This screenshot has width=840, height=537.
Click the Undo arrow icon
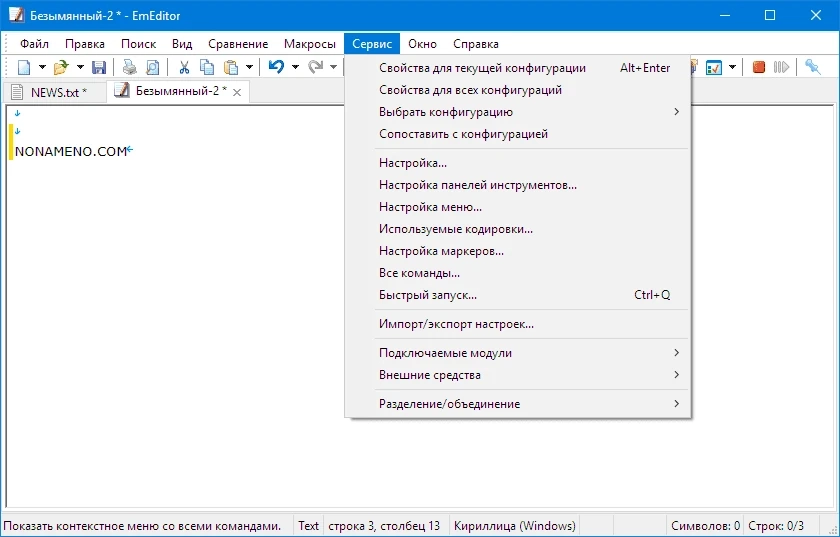tap(276, 67)
